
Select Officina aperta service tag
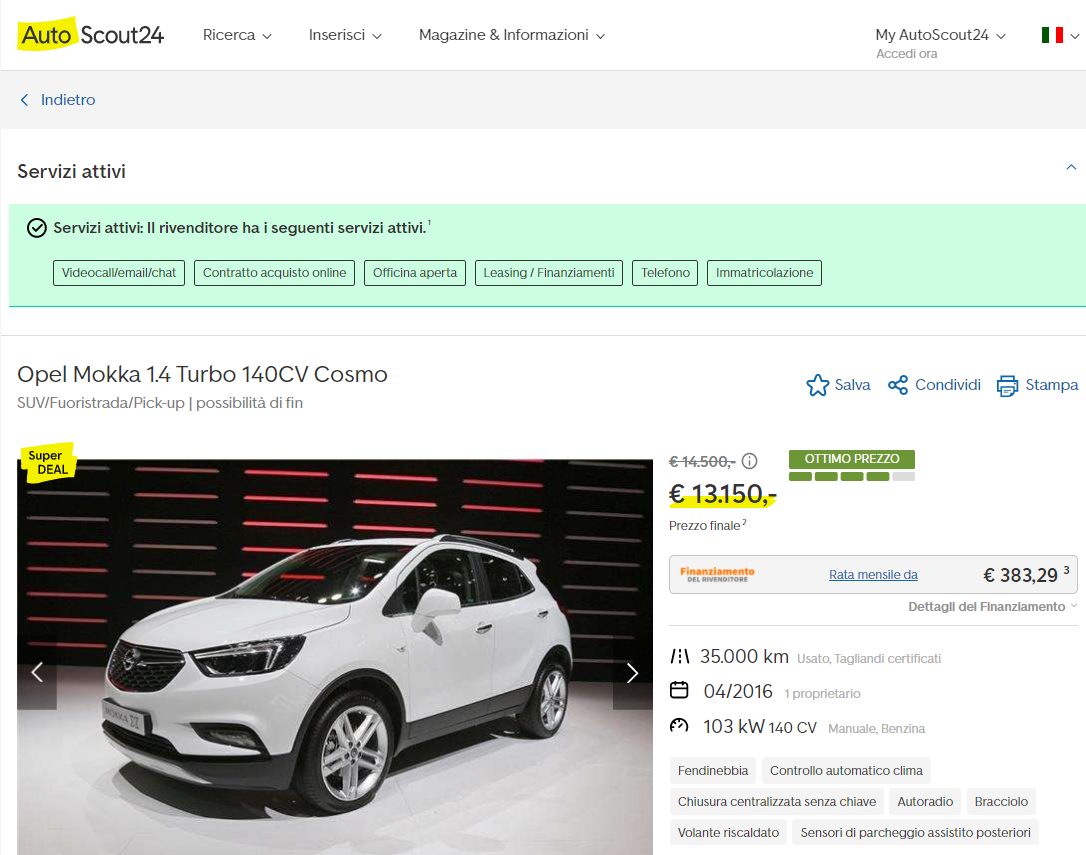(415, 273)
